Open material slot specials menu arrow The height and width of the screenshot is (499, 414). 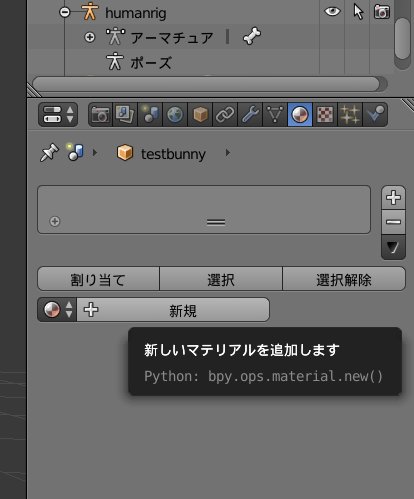pos(393,247)
